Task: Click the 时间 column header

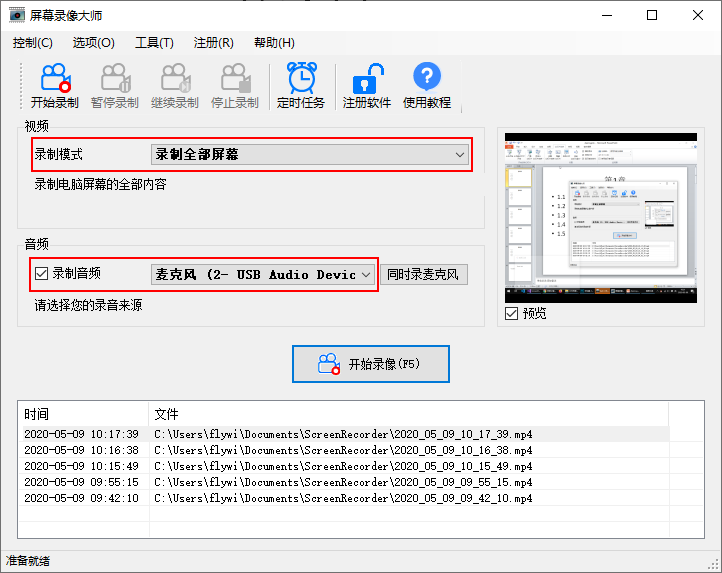Action: coord(83,414)
